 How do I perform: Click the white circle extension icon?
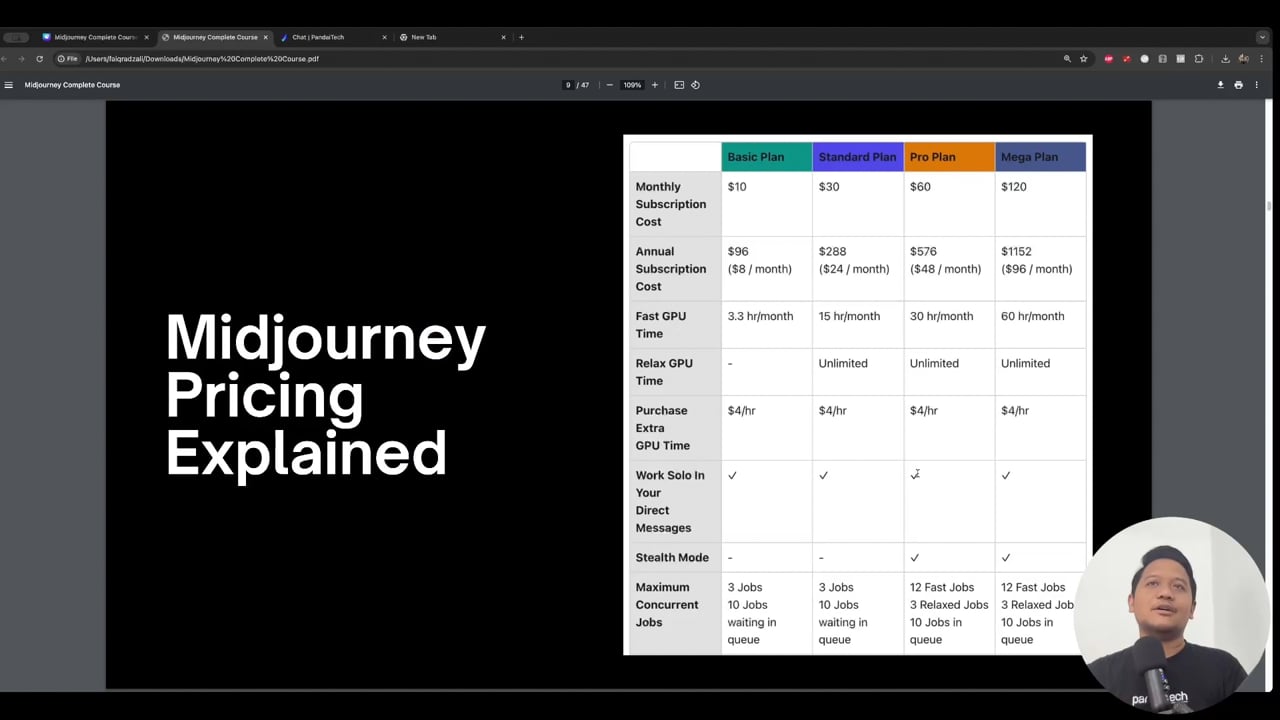click(x=1145, y=59)
